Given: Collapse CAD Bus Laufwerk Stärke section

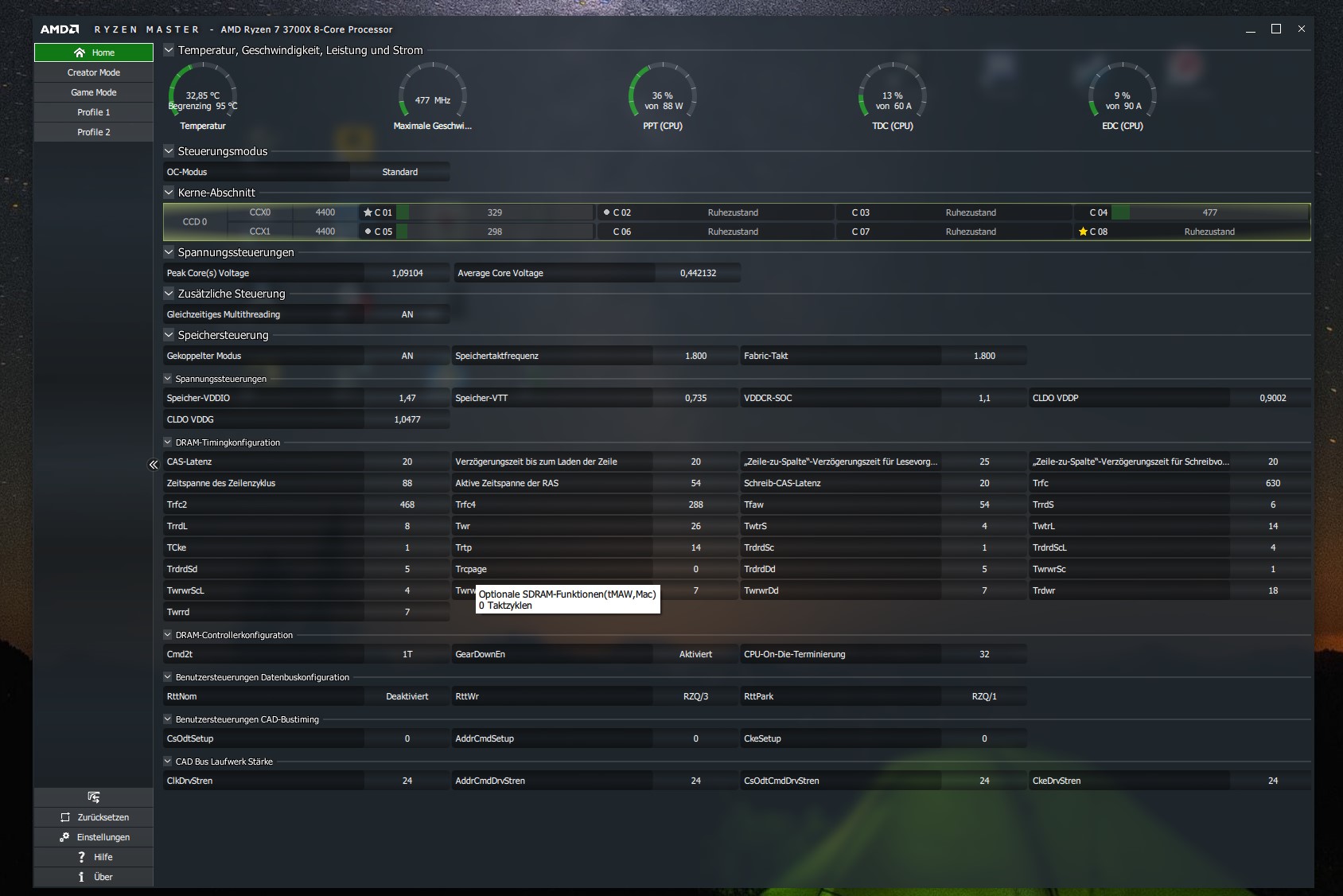Looking at the screenshot, I should tap(168, 762).
